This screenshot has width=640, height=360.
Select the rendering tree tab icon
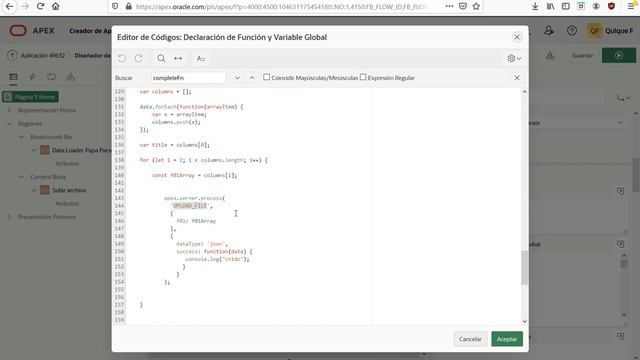click(13, 77)
